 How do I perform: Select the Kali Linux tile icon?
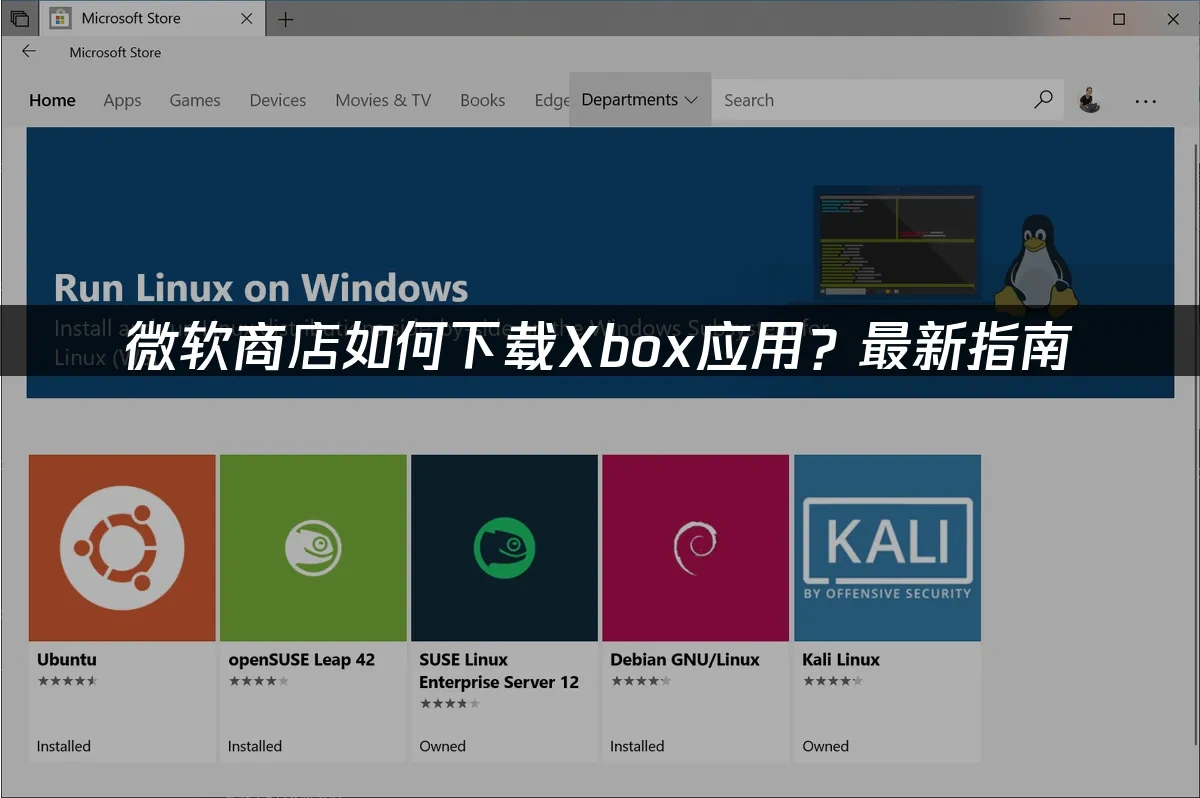pyautogui.click(x=886, y=547)
